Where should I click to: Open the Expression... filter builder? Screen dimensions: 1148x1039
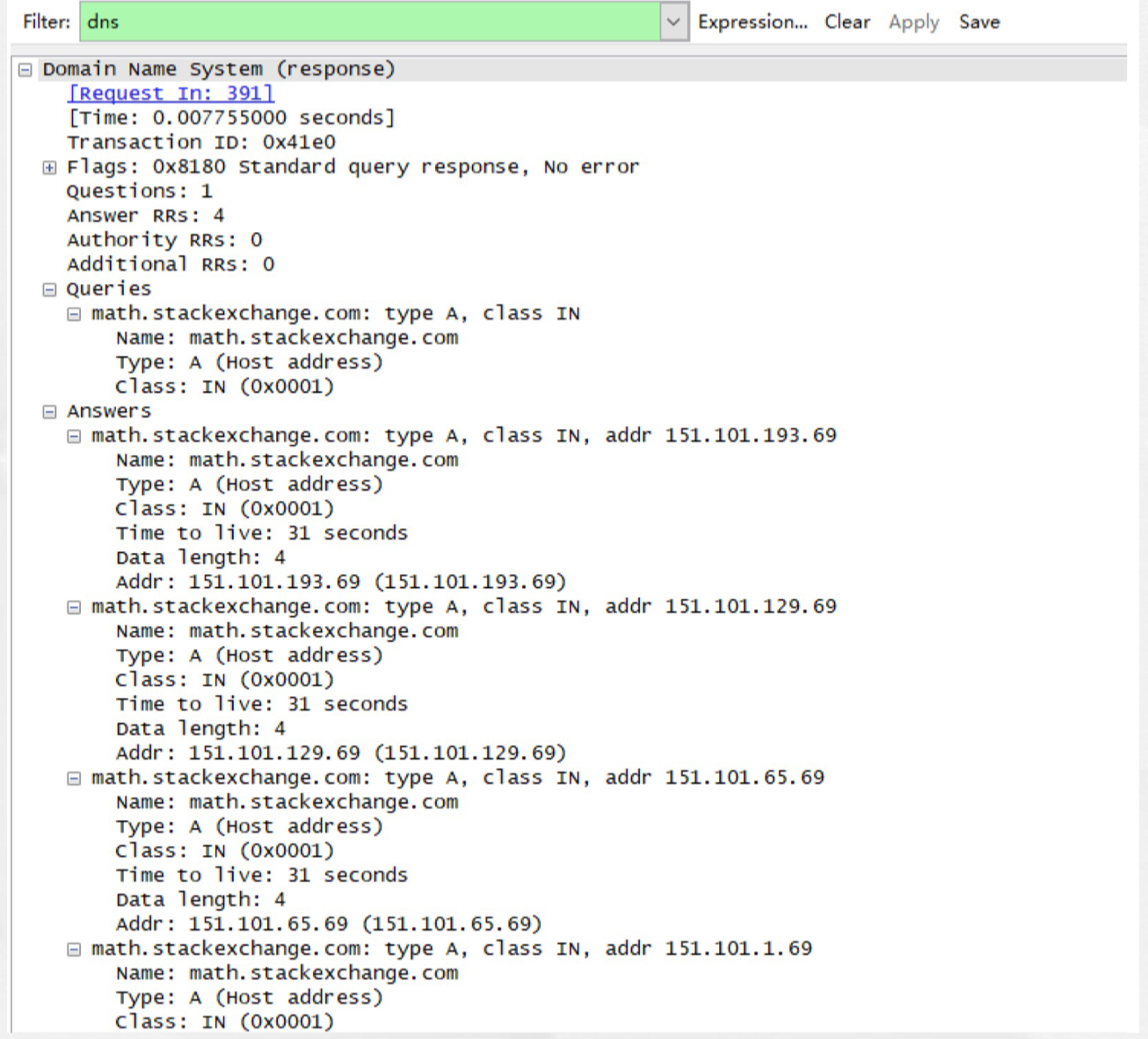[x=752, y=22]
